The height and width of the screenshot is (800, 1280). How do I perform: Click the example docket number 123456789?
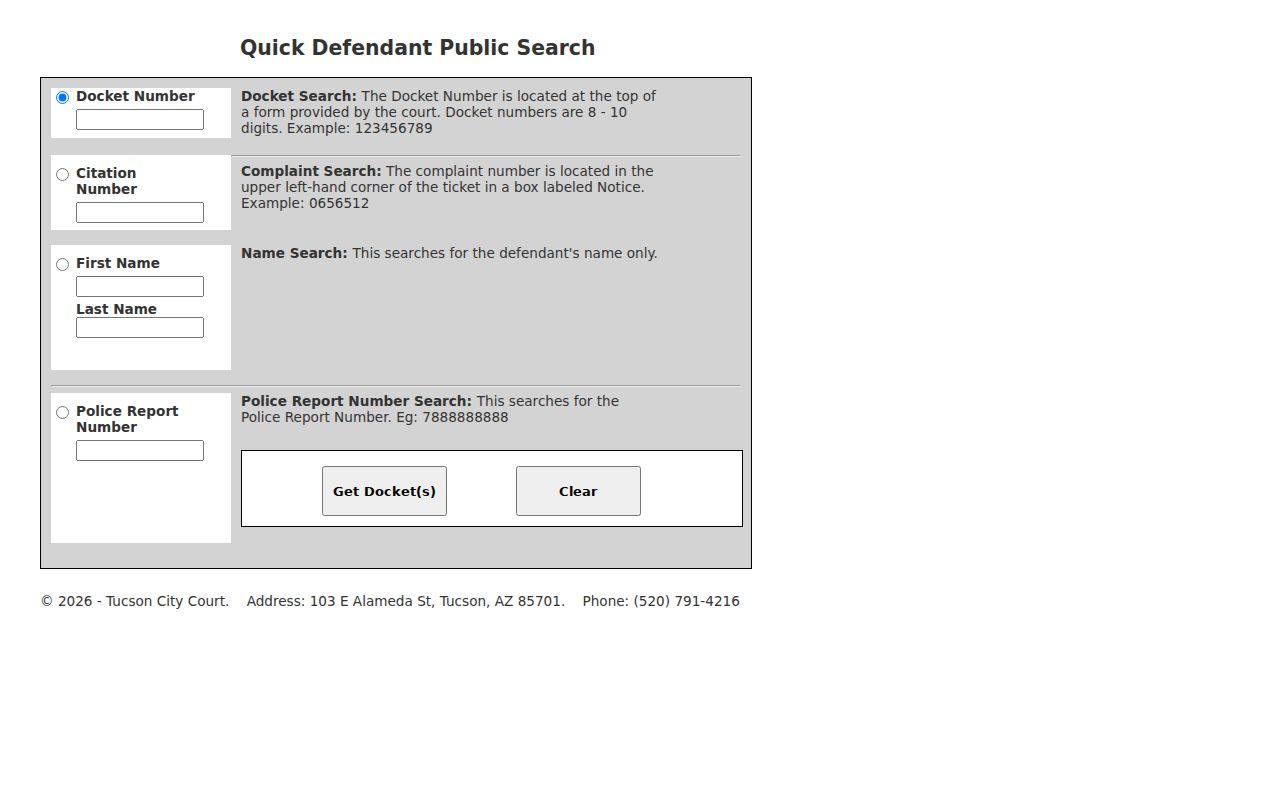(393, 128)
